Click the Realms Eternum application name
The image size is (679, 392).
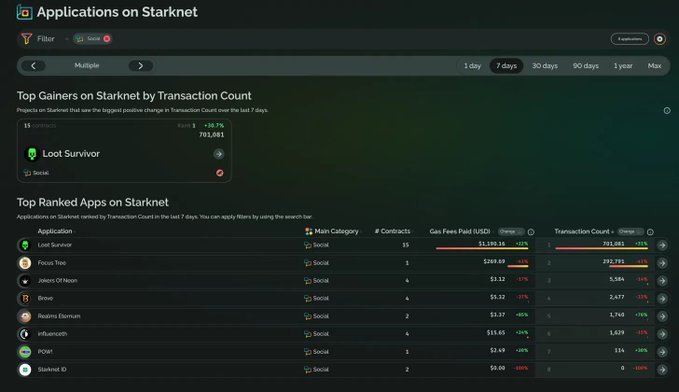click(59, 316)
